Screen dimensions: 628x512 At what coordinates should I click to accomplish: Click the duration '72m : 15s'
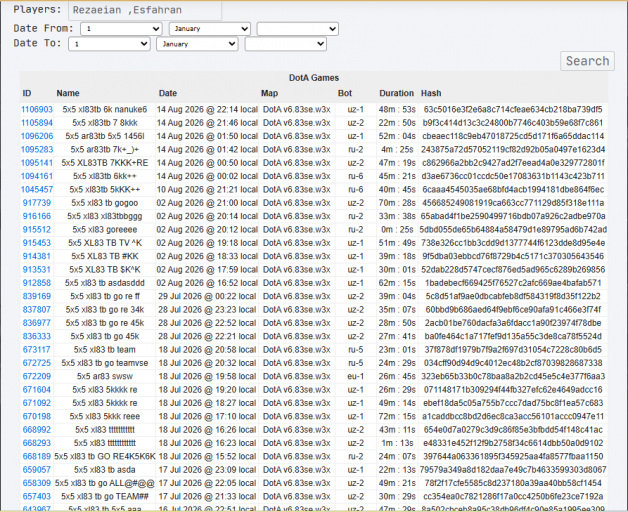click(397, 416)
